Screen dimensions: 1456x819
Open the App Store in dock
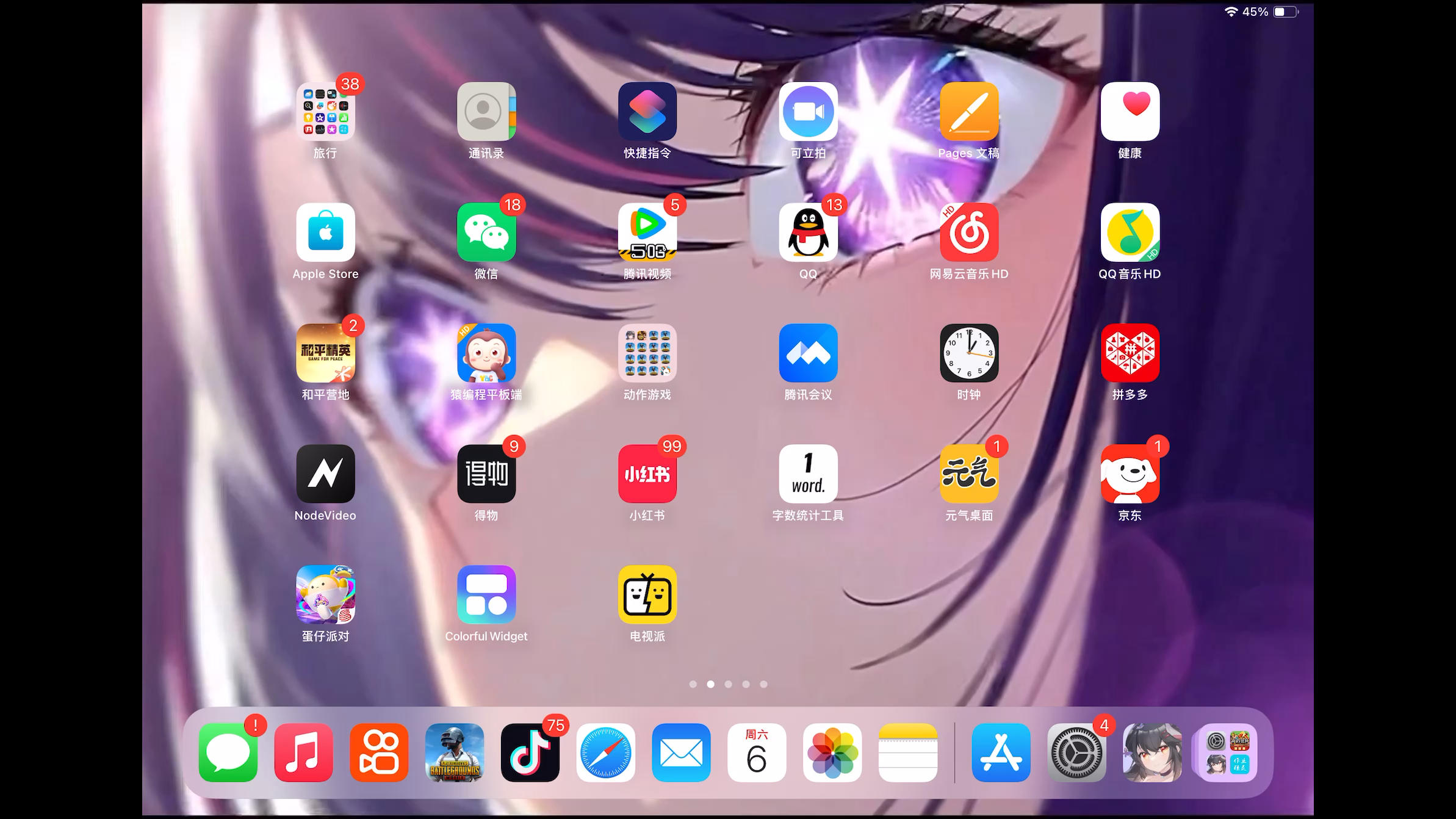(1001, 752)
